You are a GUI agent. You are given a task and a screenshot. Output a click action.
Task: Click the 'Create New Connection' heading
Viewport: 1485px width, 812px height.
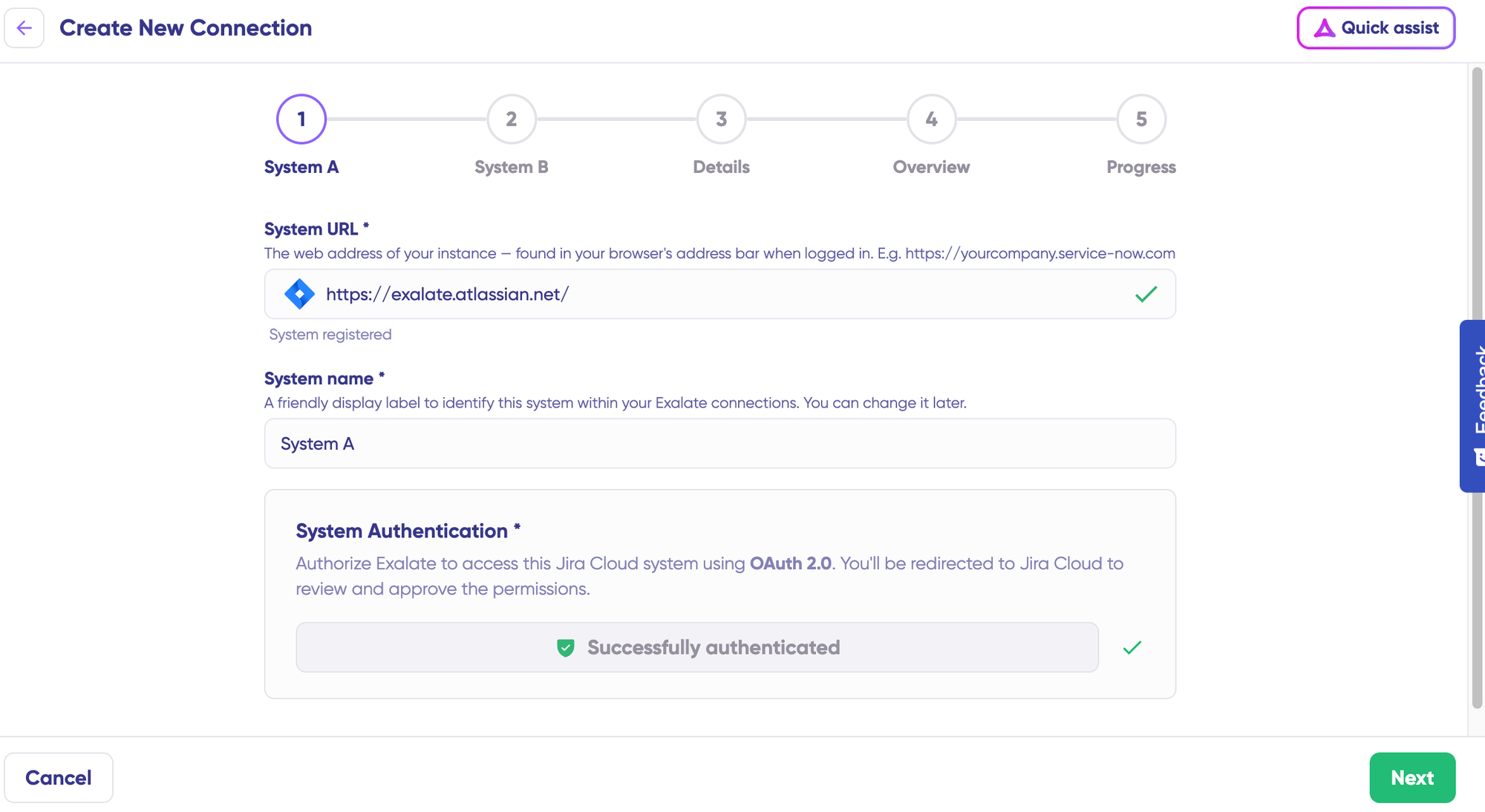point(186,28)
